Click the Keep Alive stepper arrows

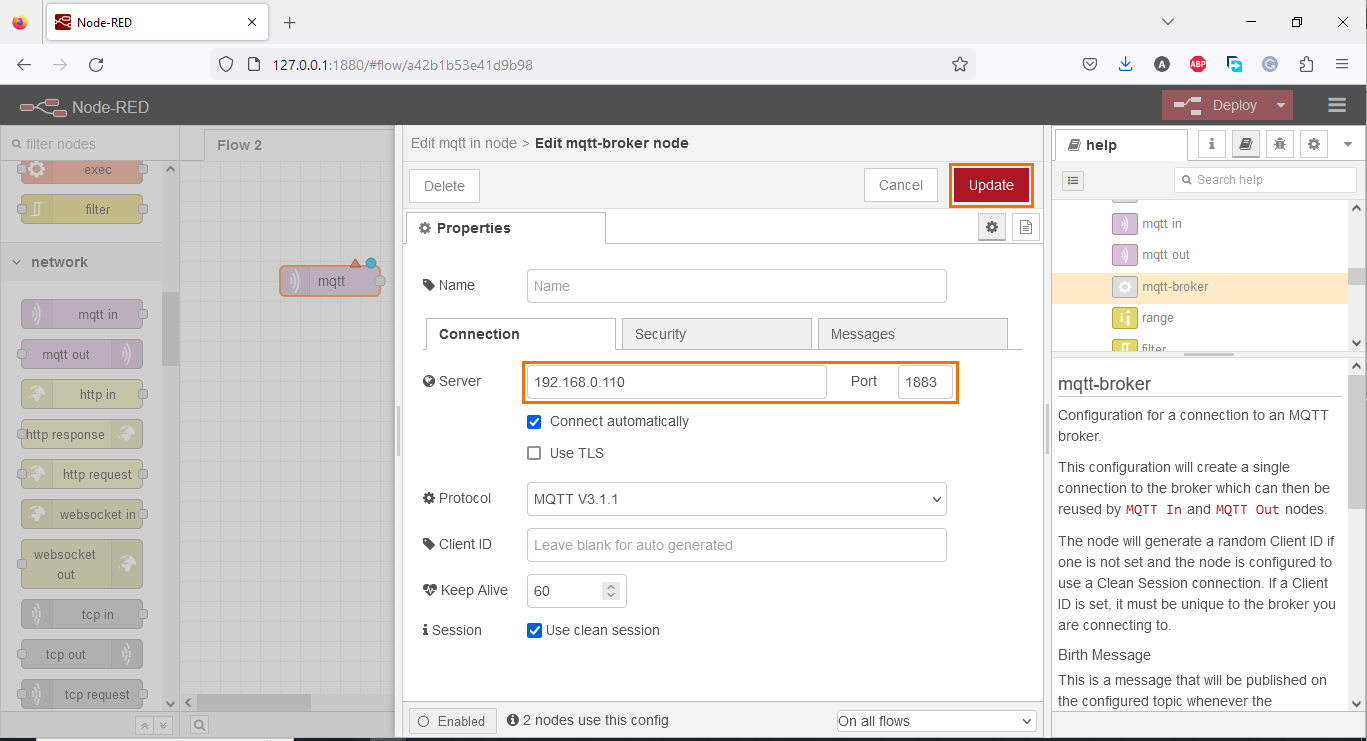[x=611, y=591]
